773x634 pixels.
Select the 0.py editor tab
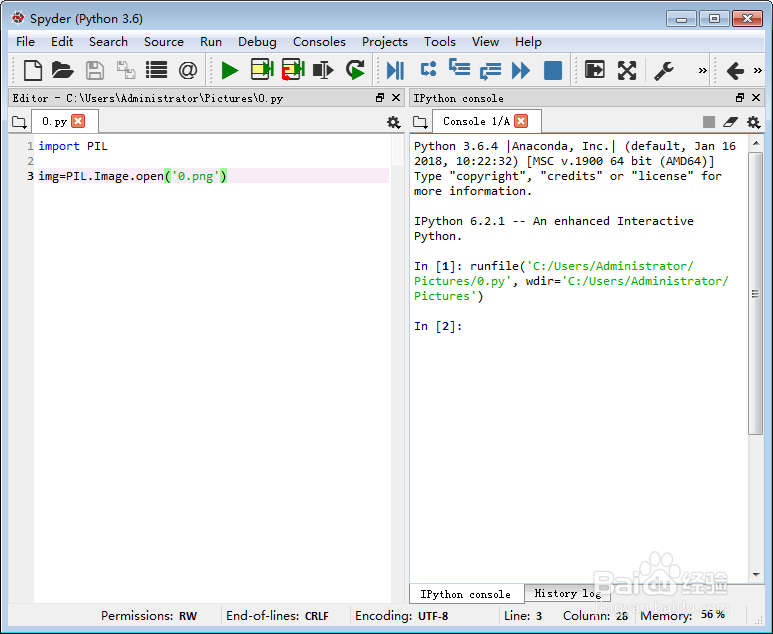click(x=54, y=121)
